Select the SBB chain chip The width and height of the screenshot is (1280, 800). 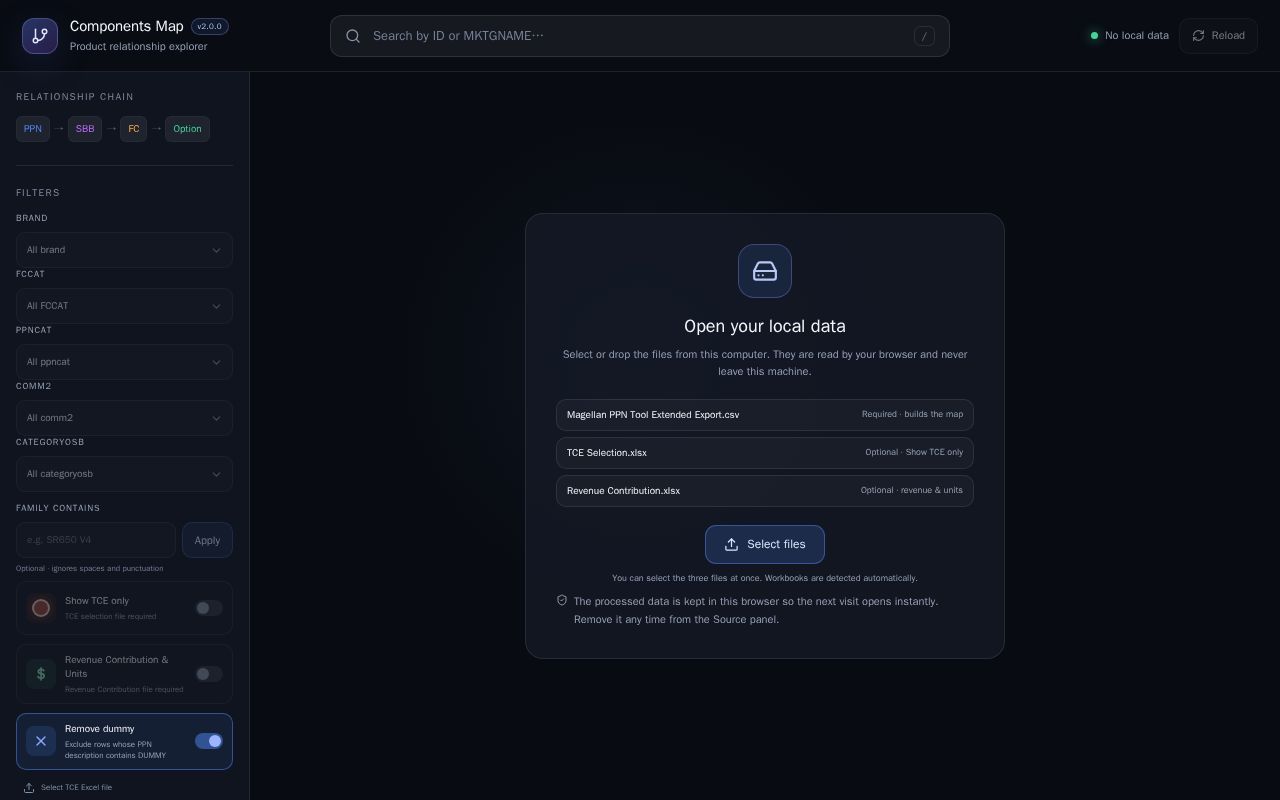tap(85, 129)
